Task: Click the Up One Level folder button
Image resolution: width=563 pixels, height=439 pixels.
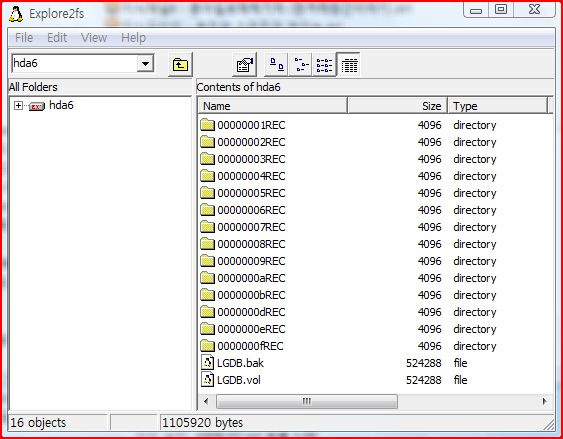Action: point(180,65)
